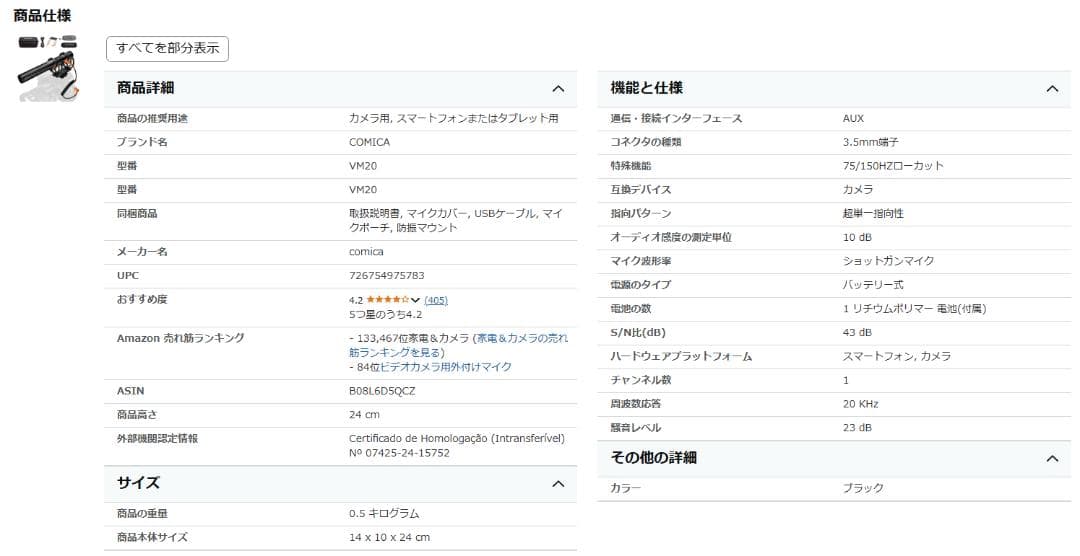
Task: Click the その他の詳細 header title
Action: click(x=653, y=458)
